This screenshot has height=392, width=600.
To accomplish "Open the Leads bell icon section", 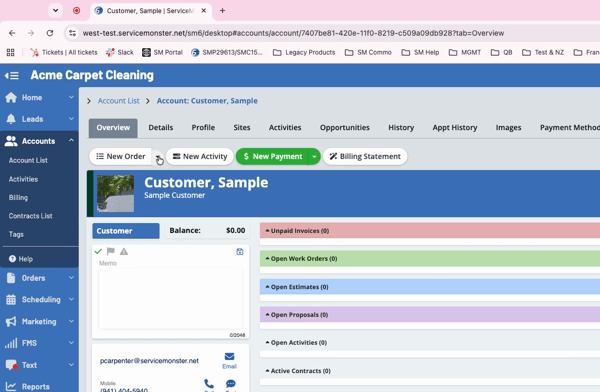I will click(11, 119).
